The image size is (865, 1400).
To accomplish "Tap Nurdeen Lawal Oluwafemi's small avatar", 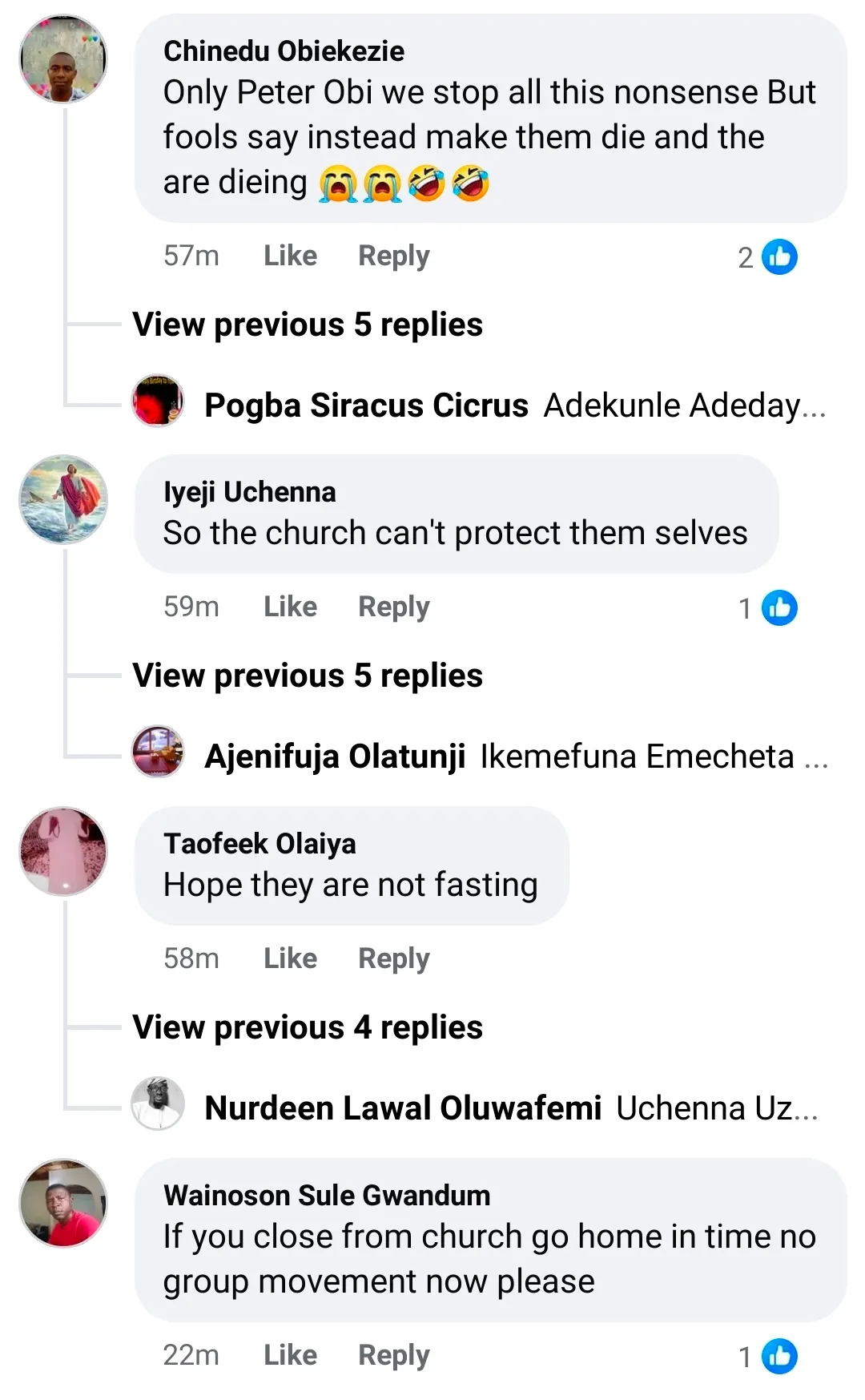I will [158, 1103].
